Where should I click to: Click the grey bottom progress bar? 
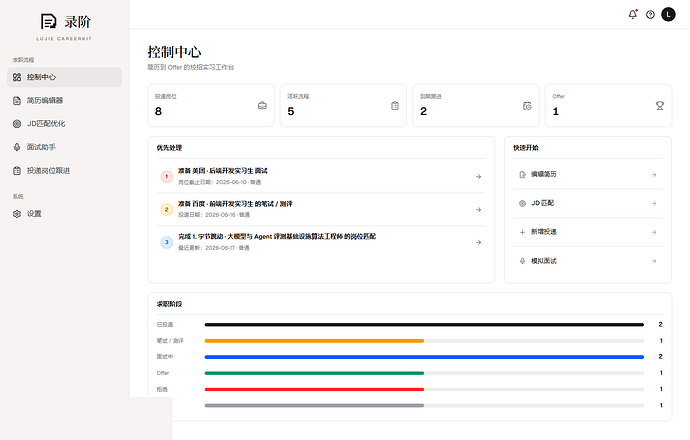[x=314, y=405]
